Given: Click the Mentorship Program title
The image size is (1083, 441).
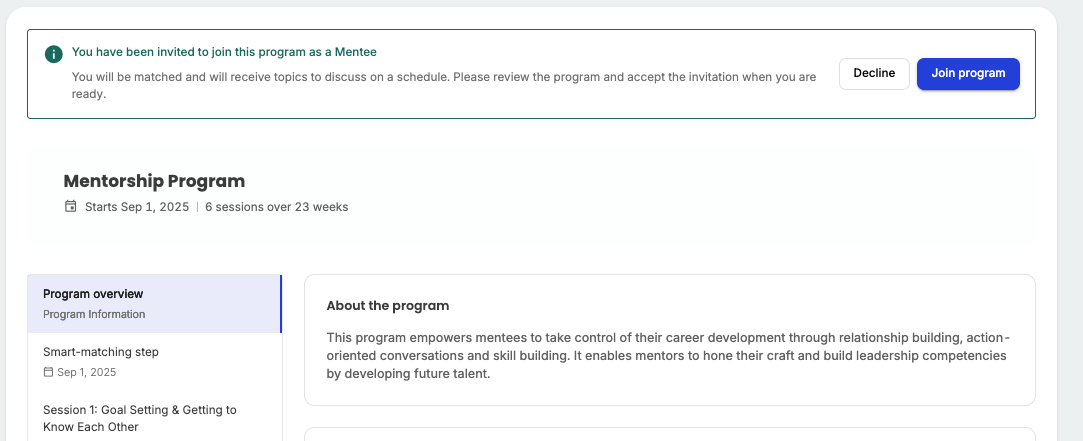Looking at the screenshot, I should point(154,181).
